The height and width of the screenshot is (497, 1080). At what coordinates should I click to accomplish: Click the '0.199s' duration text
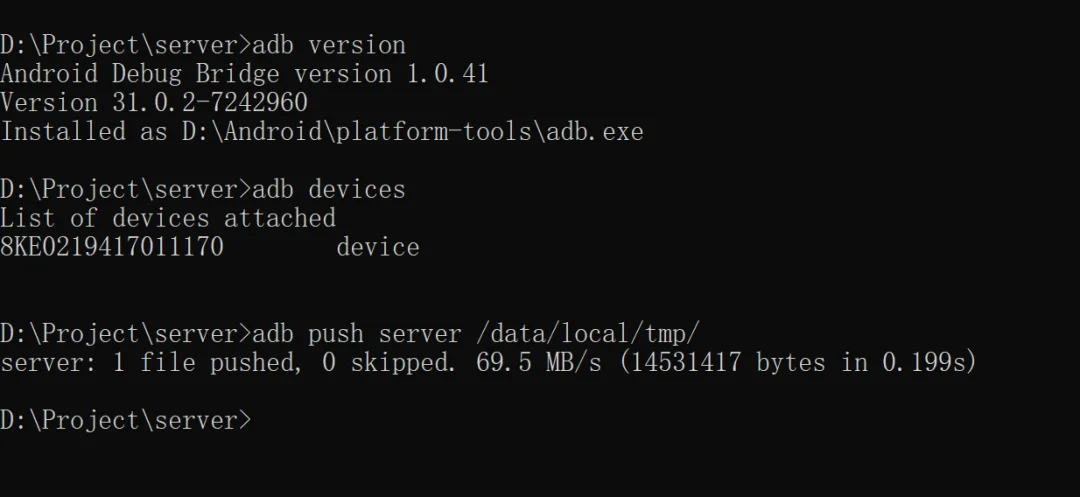(x=924, y=363)
